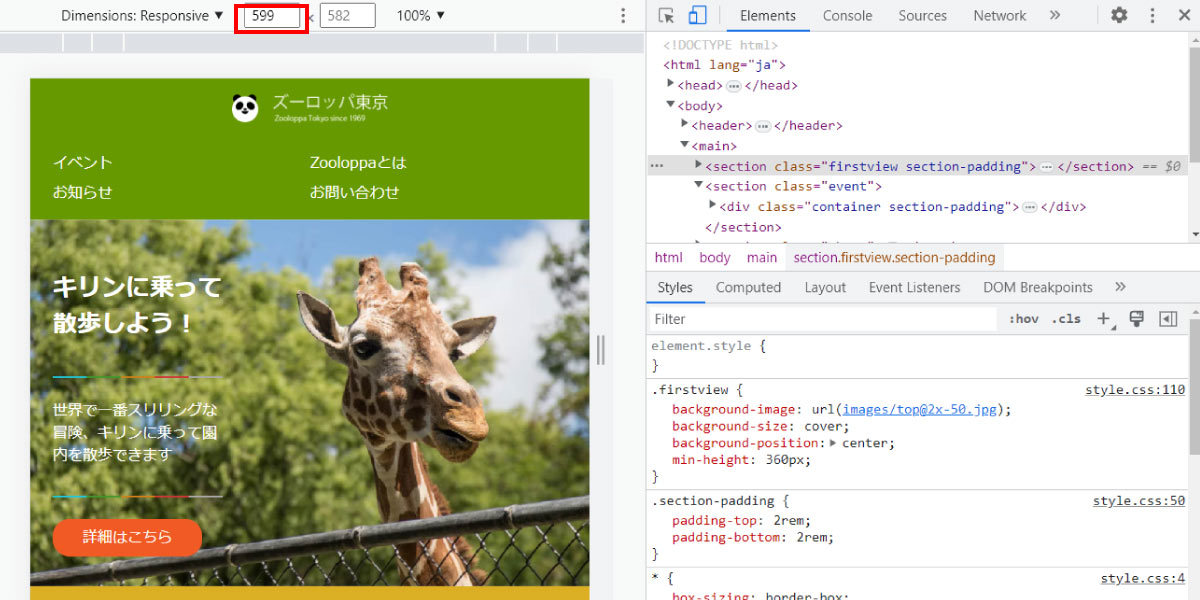Open the DOM Breakpoints tab
Viewport: 1200px width, 600px height.
(1037, 287)
